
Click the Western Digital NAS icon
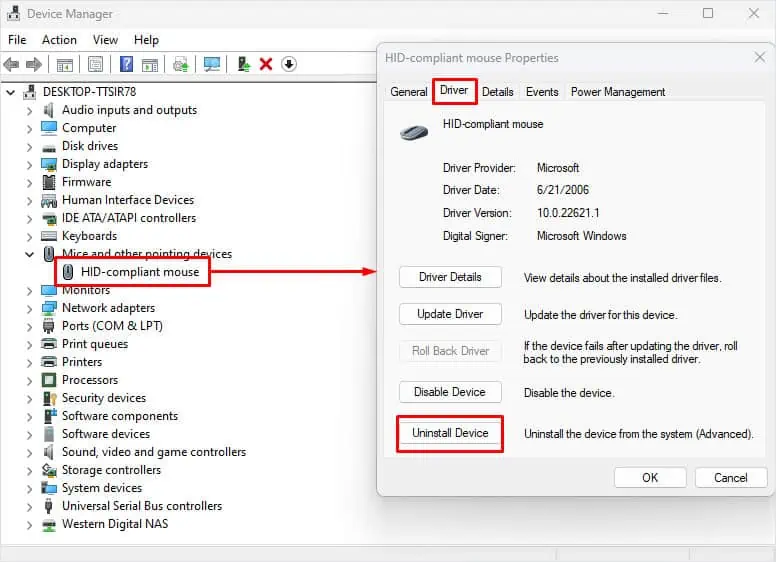tap(49, 524)
